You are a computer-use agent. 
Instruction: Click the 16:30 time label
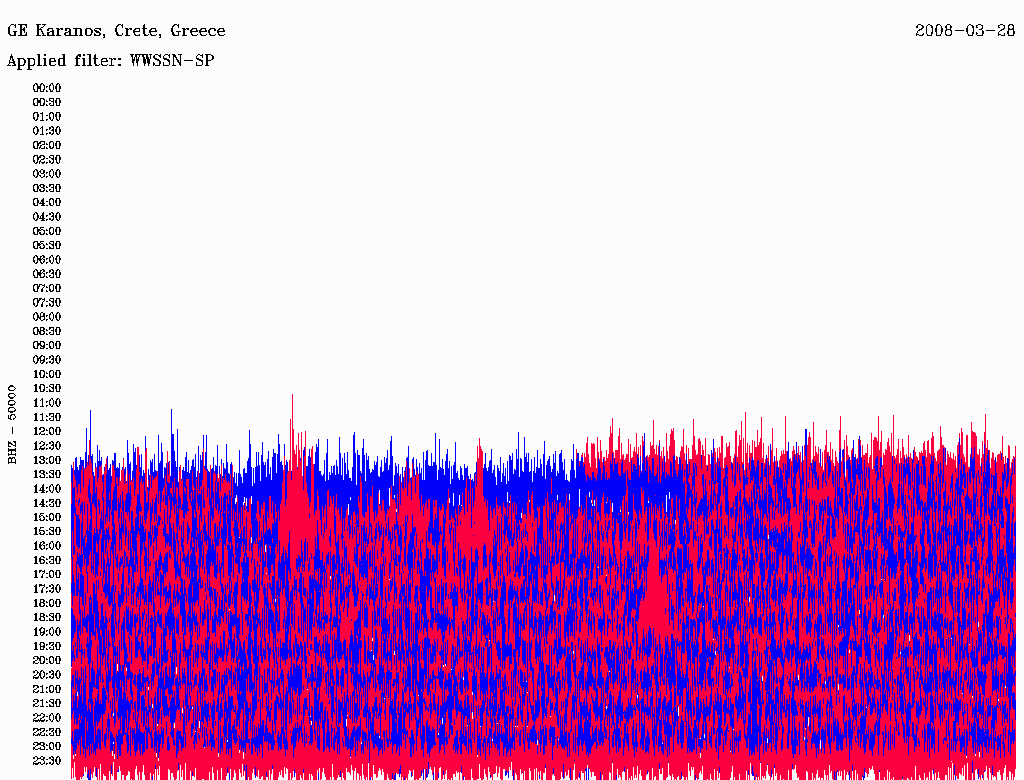coord(47,560)
